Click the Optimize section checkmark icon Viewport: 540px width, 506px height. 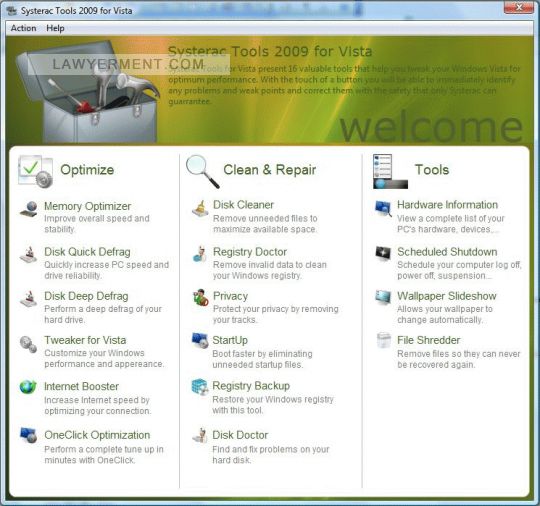click(35, 172)
